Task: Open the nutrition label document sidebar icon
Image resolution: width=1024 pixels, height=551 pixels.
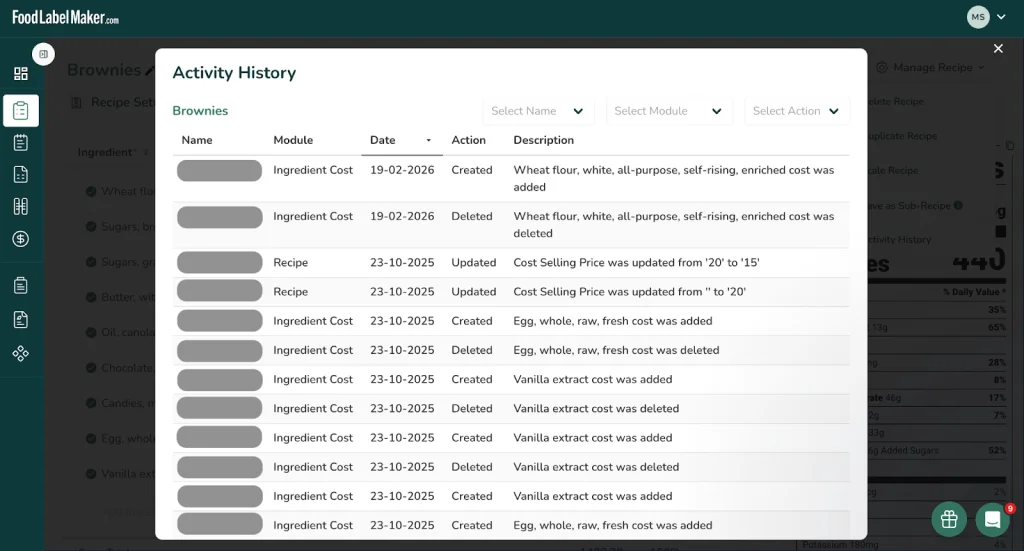Action: point(21,174)
